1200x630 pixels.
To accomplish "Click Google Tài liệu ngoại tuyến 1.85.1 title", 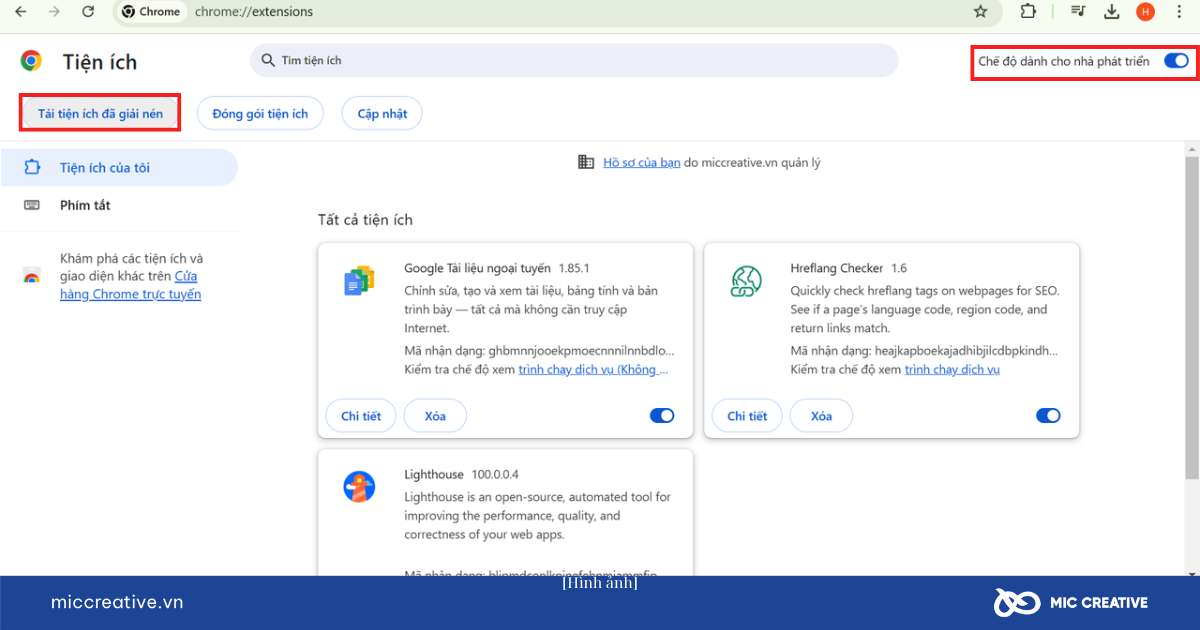I will (497, 268).
